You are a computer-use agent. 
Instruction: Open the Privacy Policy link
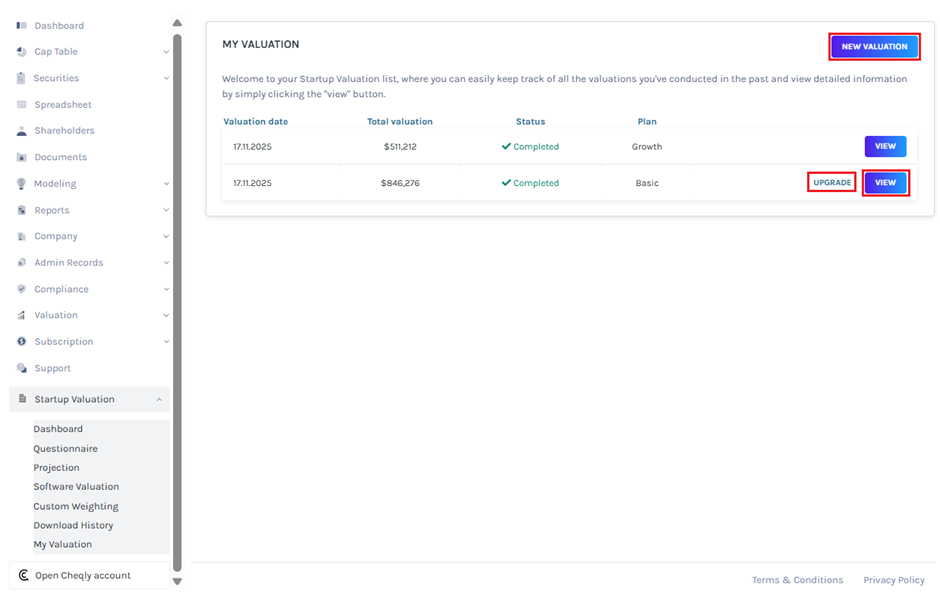(x=893, y=580)
